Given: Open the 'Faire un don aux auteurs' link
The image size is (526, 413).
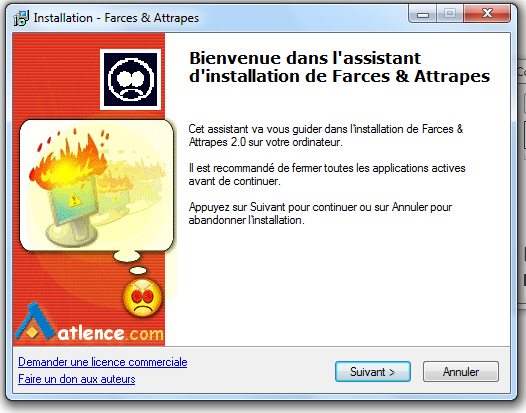Looking at the screenshot, I should 76,379.
